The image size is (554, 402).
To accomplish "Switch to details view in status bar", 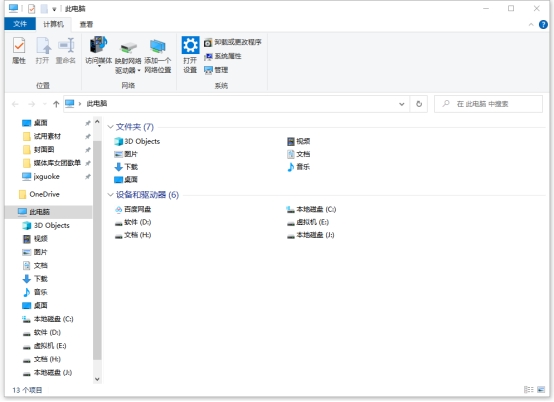I will click(x=529, y=390).
